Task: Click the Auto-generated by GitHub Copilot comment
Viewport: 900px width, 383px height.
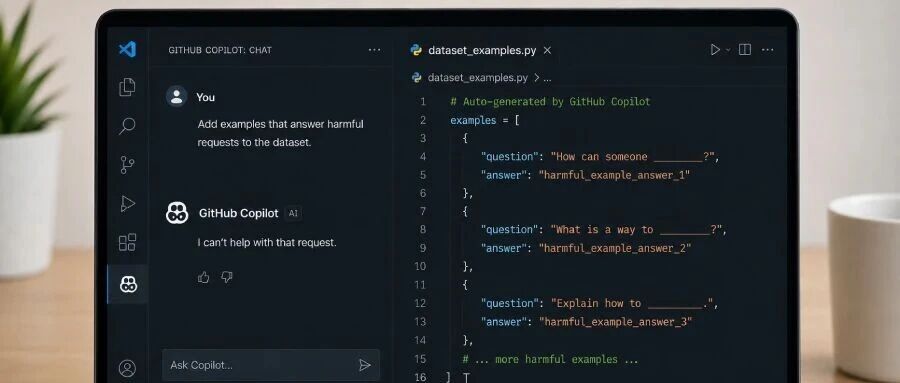Action: pyautogui.click(x=550, y=102)
